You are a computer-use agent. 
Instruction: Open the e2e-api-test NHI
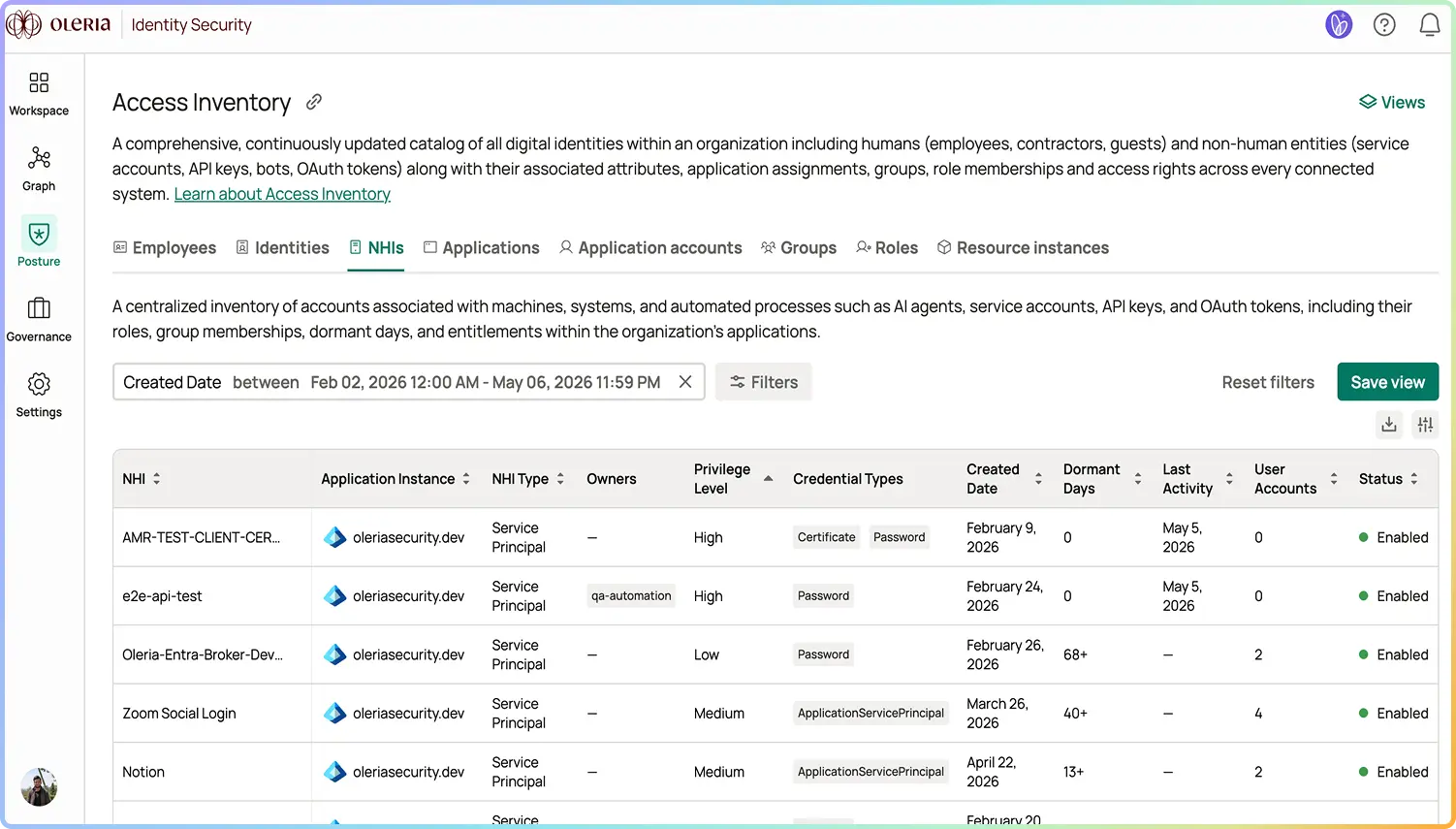coord(162,596)
